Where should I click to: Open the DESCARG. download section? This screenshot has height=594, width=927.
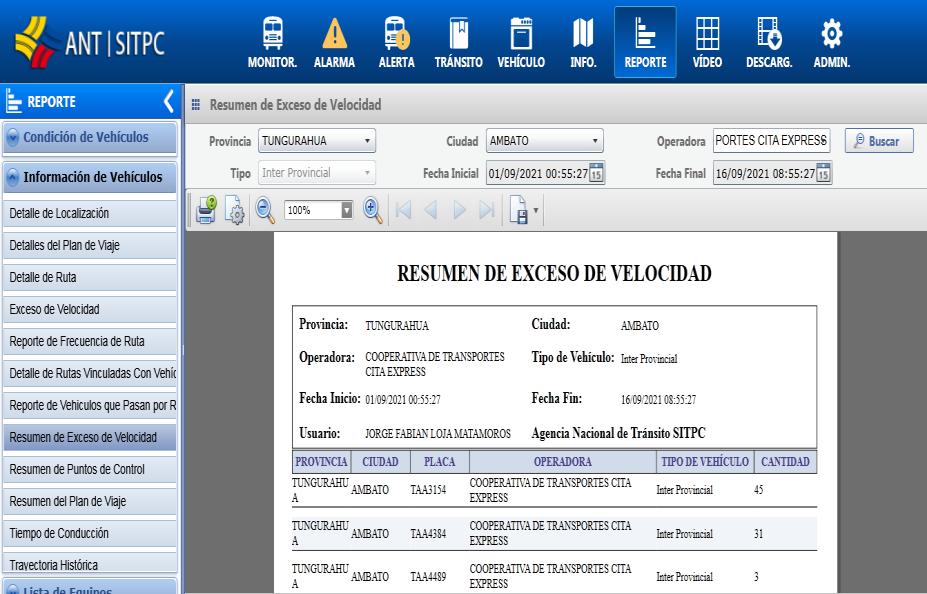pyautogui.click(x=769, y=43)
